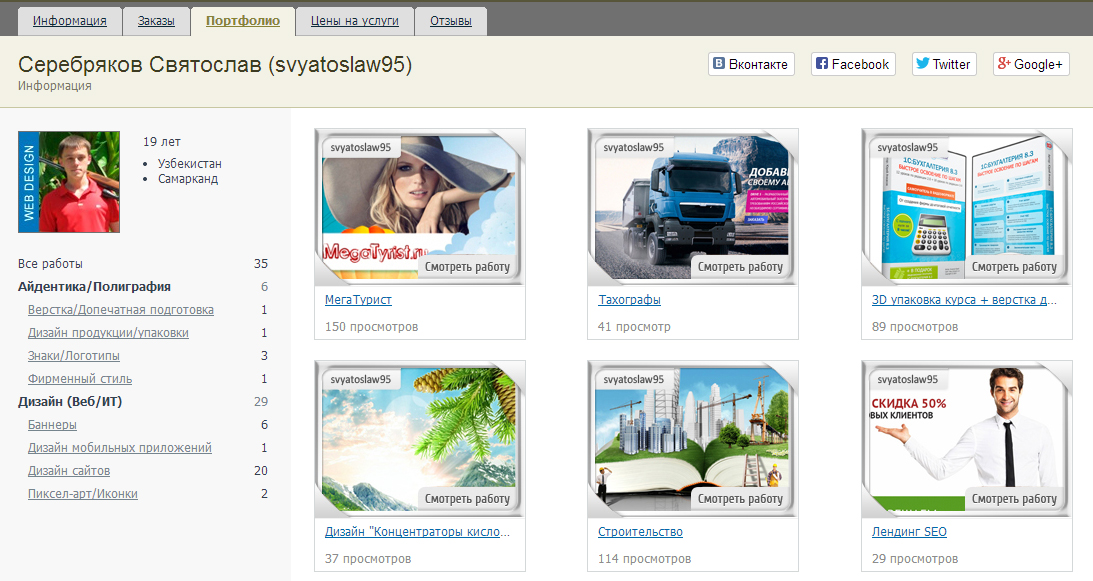View the Строительство work thumbnail

click(692, 439)
